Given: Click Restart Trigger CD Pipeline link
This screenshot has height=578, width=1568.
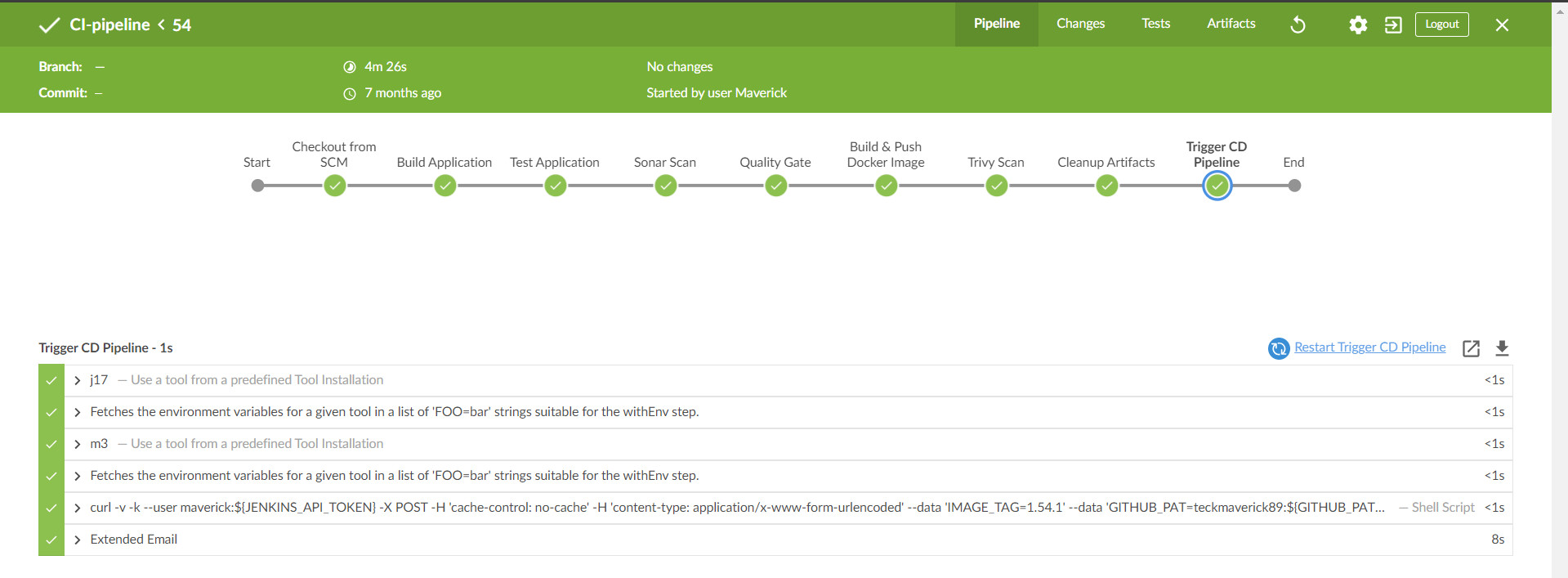Looking at the screenshot, I should point(1370,347).
